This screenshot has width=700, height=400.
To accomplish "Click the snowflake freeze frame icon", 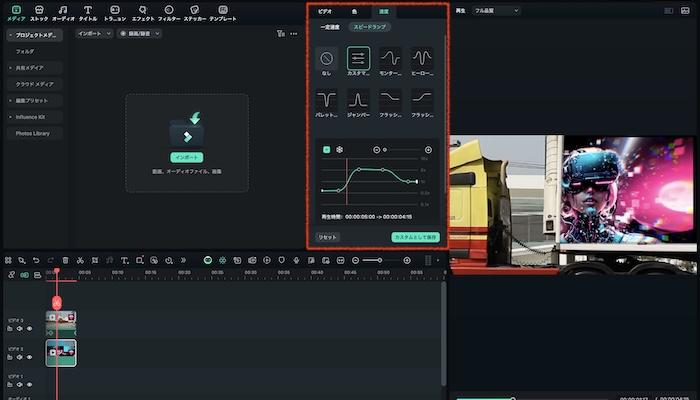I will (x=339, y=149).
